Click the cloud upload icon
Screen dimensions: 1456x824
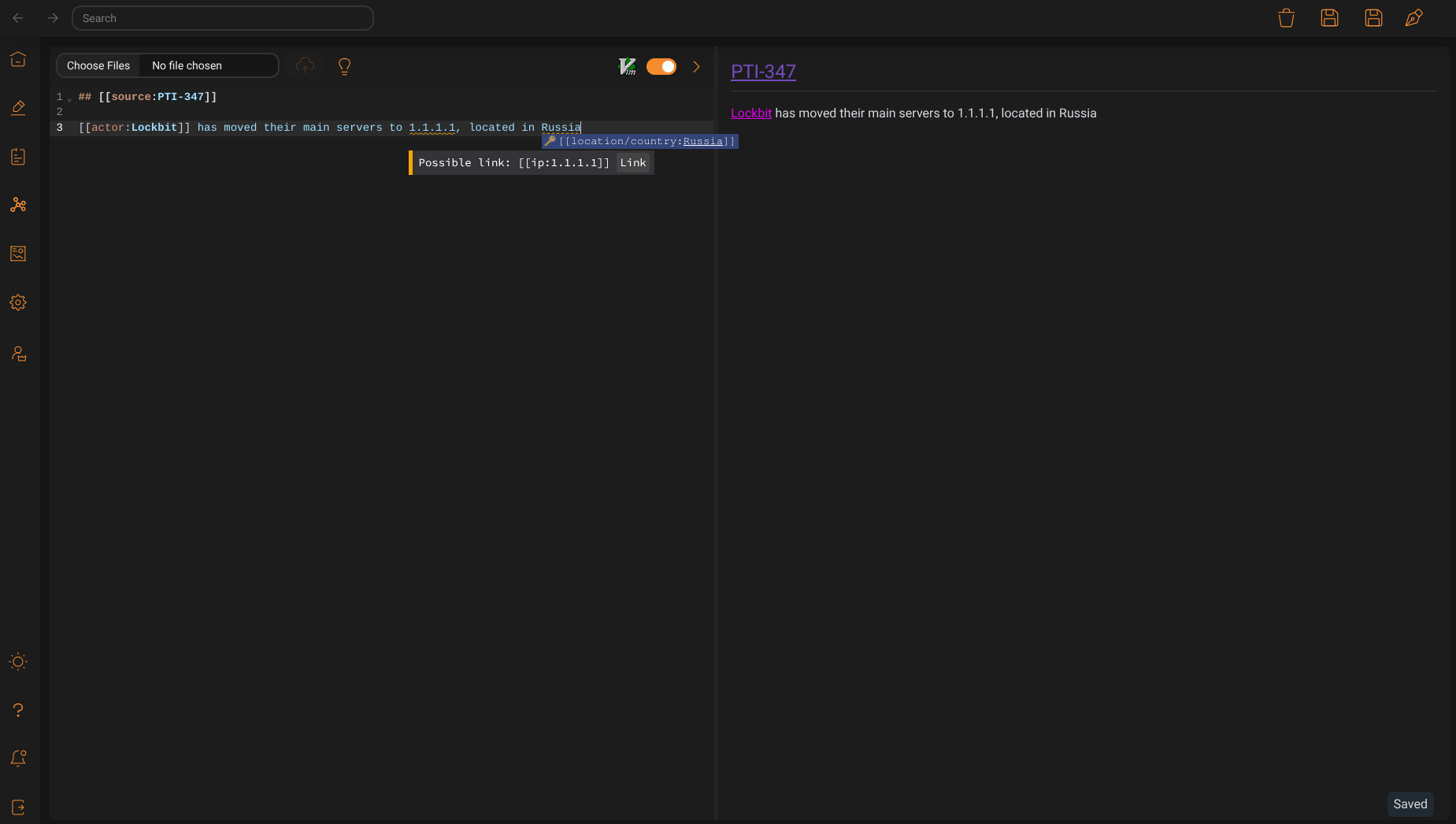(x=305, y=66)
